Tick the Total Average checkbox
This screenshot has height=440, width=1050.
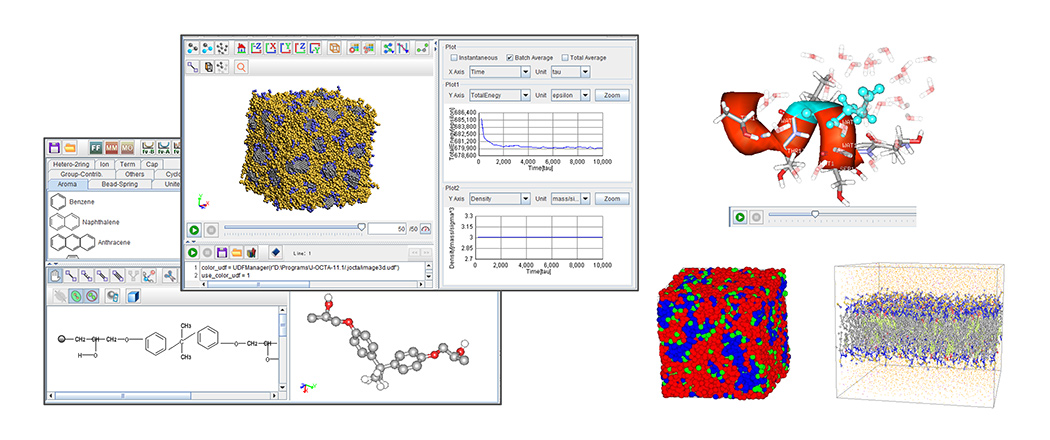(566, 57)
